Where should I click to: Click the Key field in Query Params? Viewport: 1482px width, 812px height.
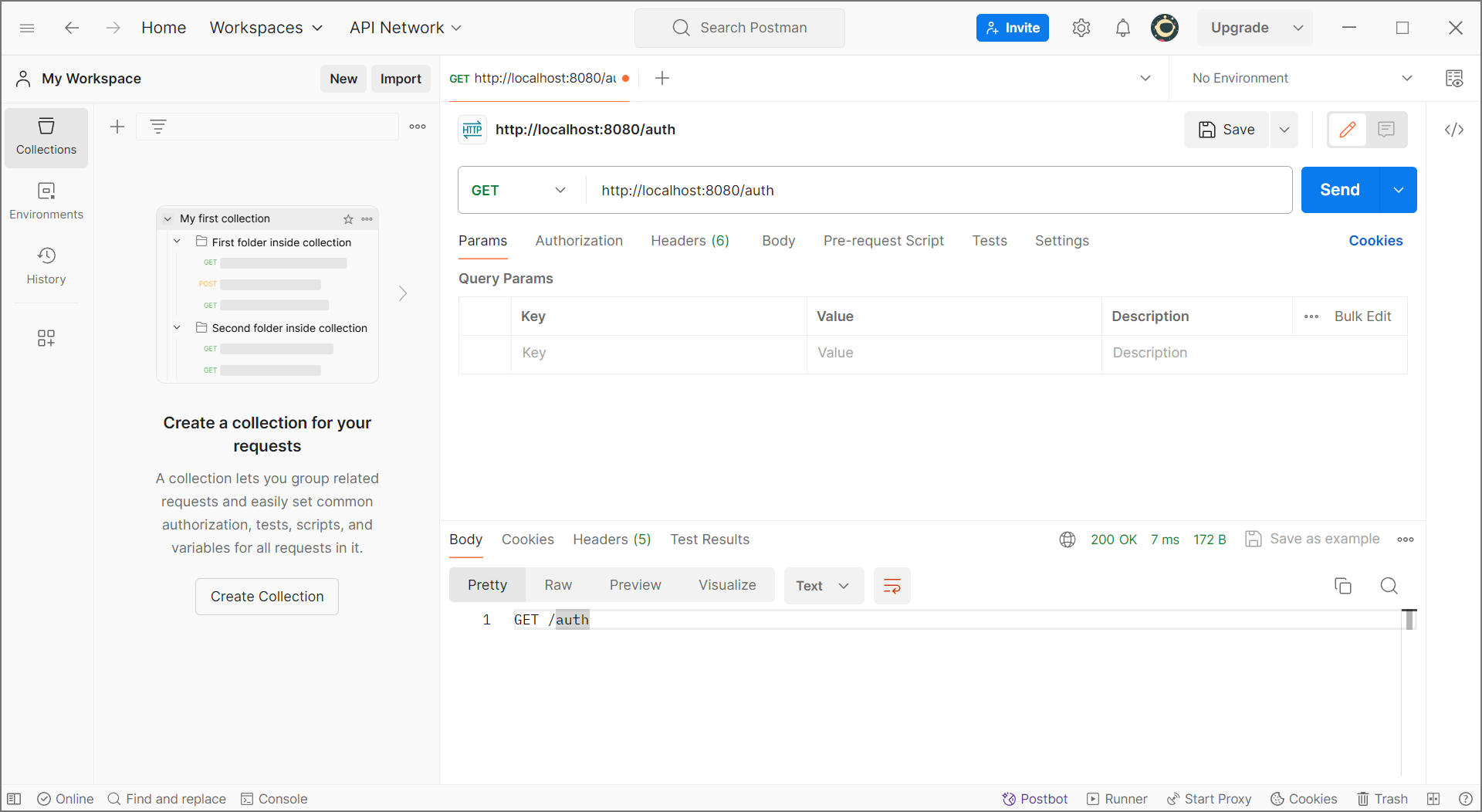pos(659,353)
